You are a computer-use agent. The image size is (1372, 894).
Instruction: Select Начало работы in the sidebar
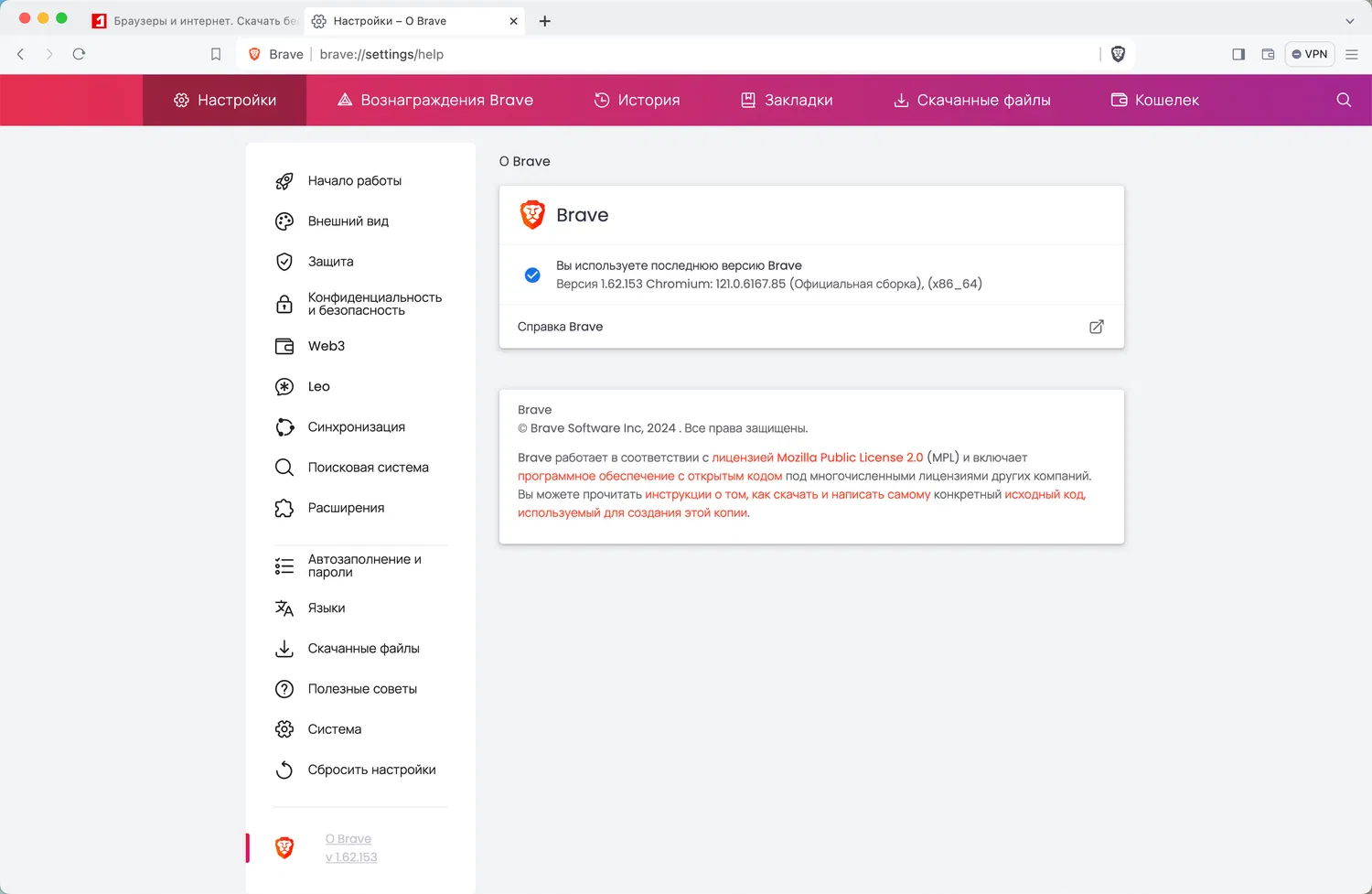click(355, 181)
